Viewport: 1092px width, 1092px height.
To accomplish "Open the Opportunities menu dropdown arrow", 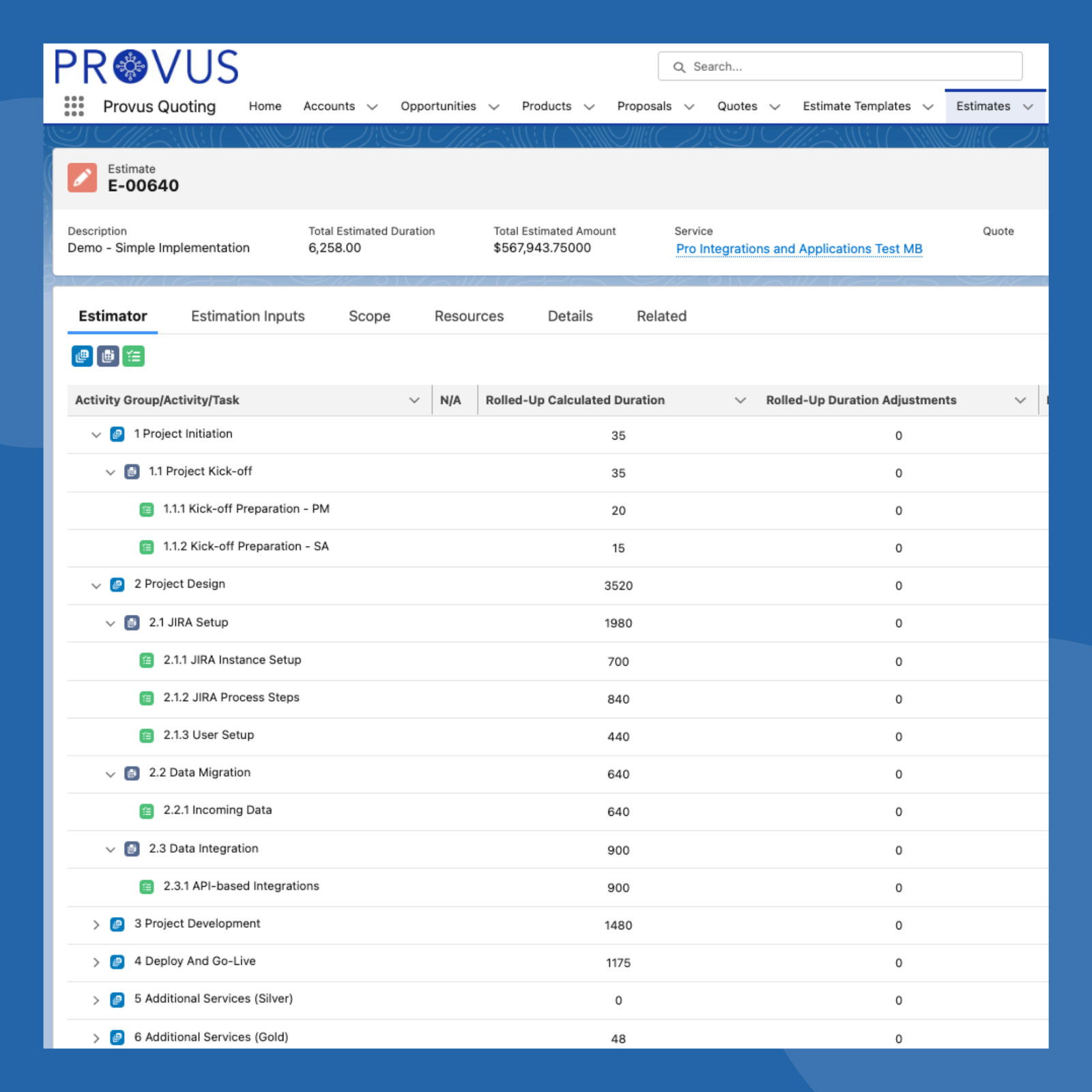I will point(494,107).
